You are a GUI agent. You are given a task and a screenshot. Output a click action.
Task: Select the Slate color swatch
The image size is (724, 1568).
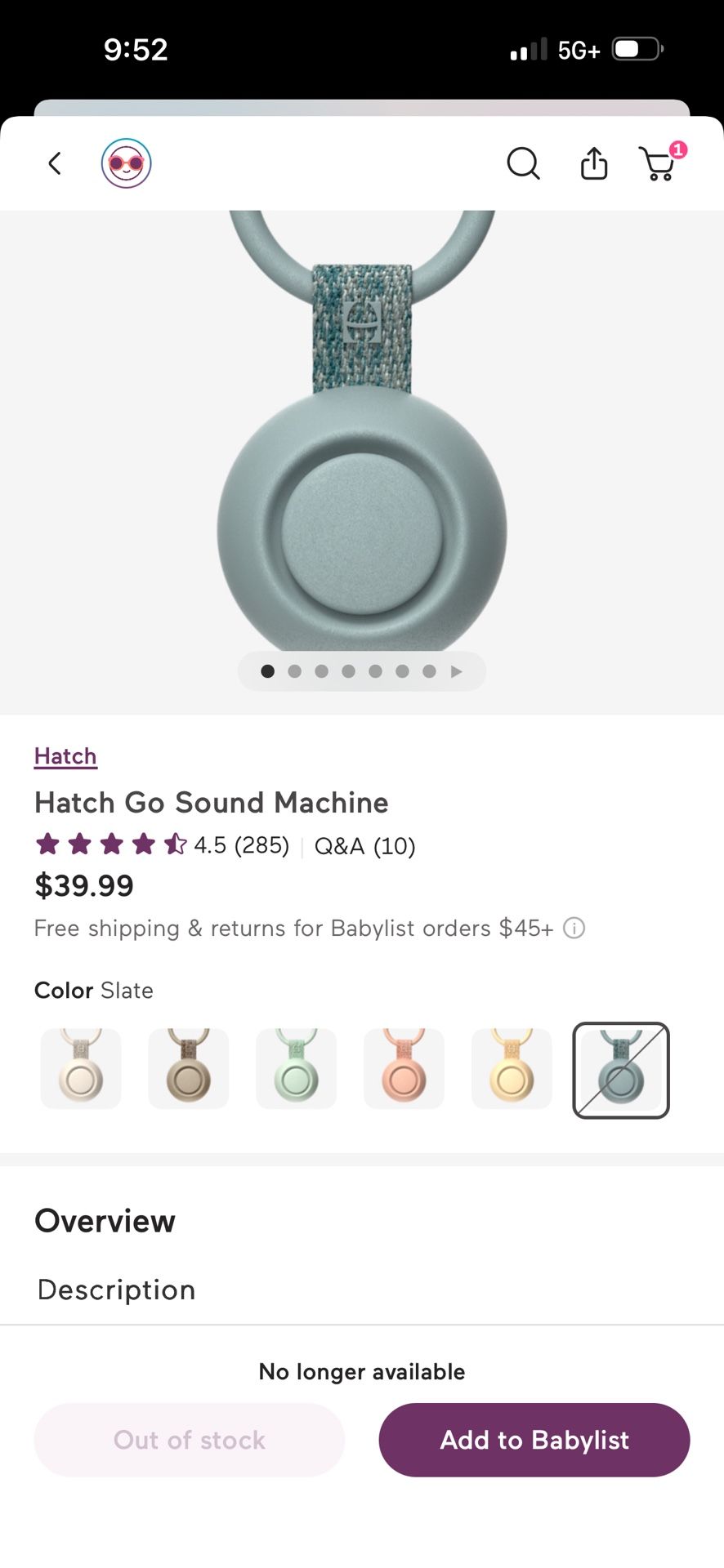[621, 1070]
